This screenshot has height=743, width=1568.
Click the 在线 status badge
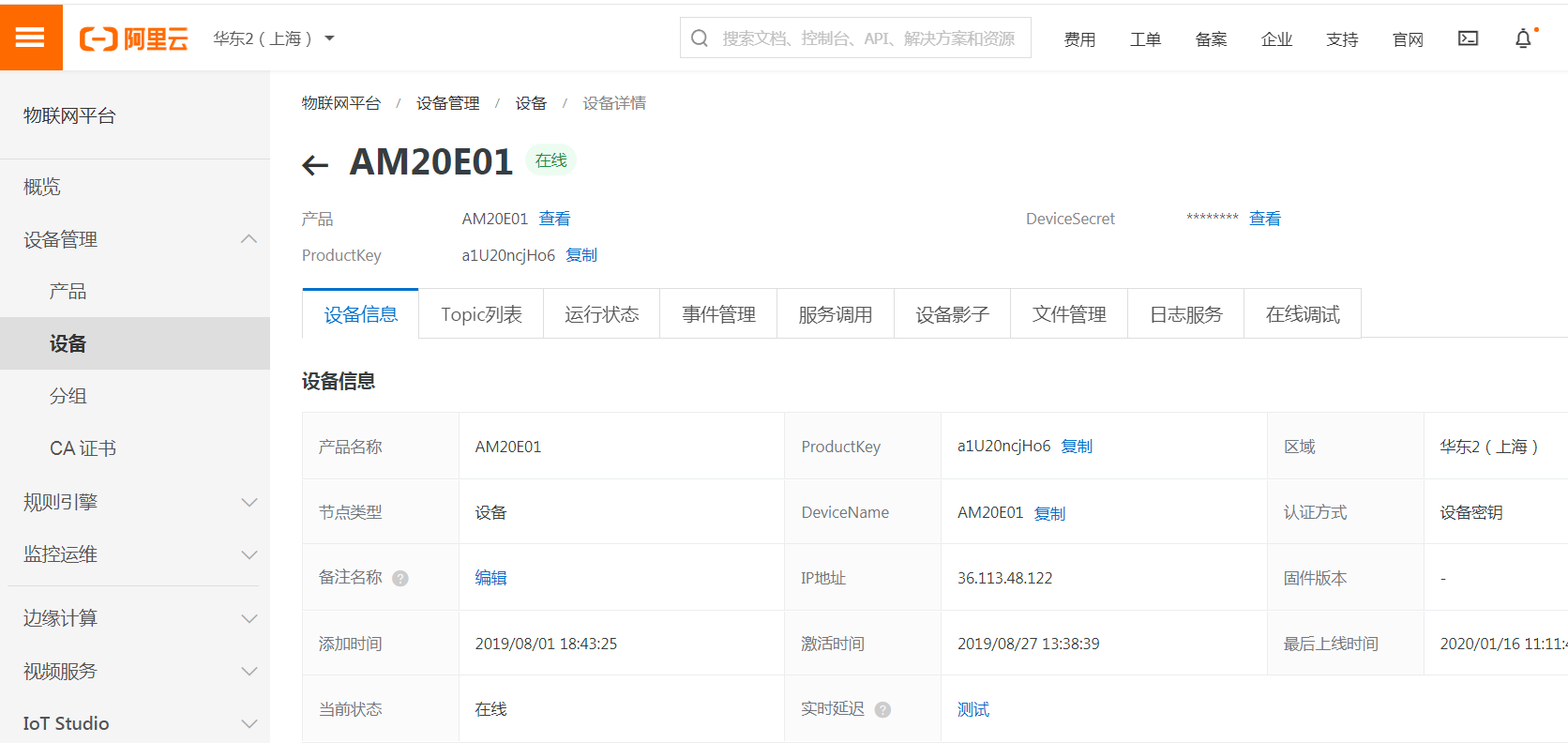pos(550,160)
